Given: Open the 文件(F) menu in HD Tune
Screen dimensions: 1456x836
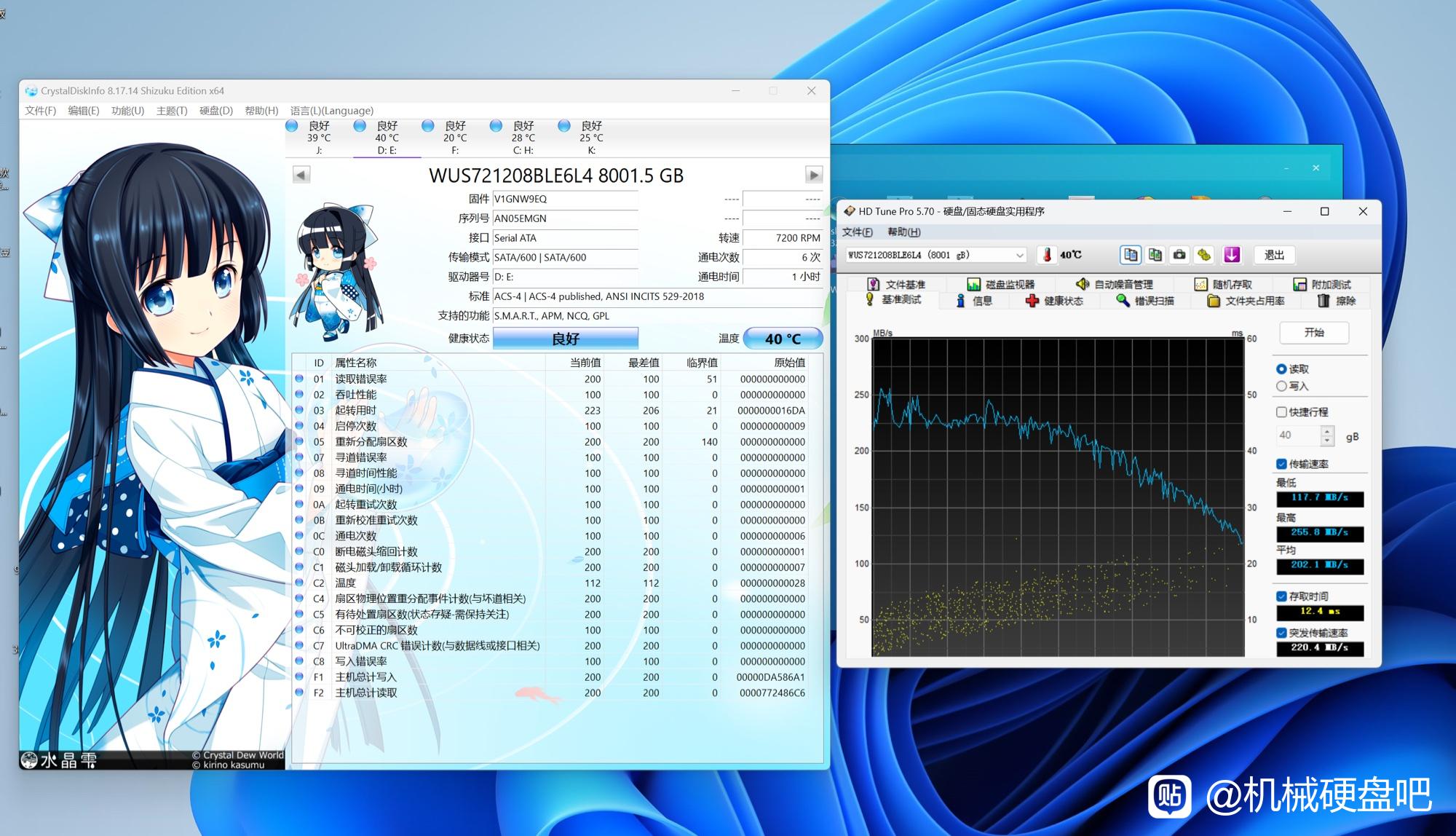Looking at the screenshot, I should point(858,232).
